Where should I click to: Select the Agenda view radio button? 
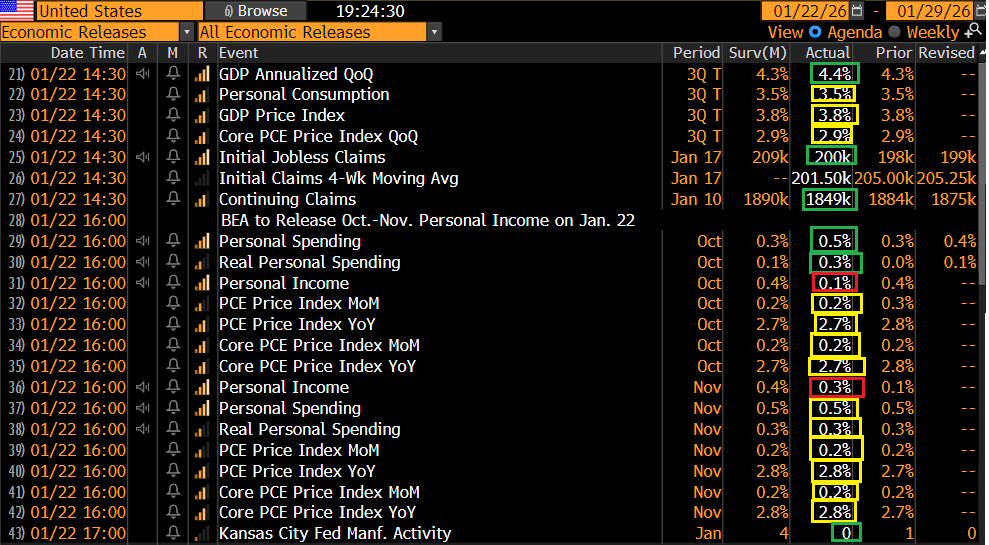815,32
